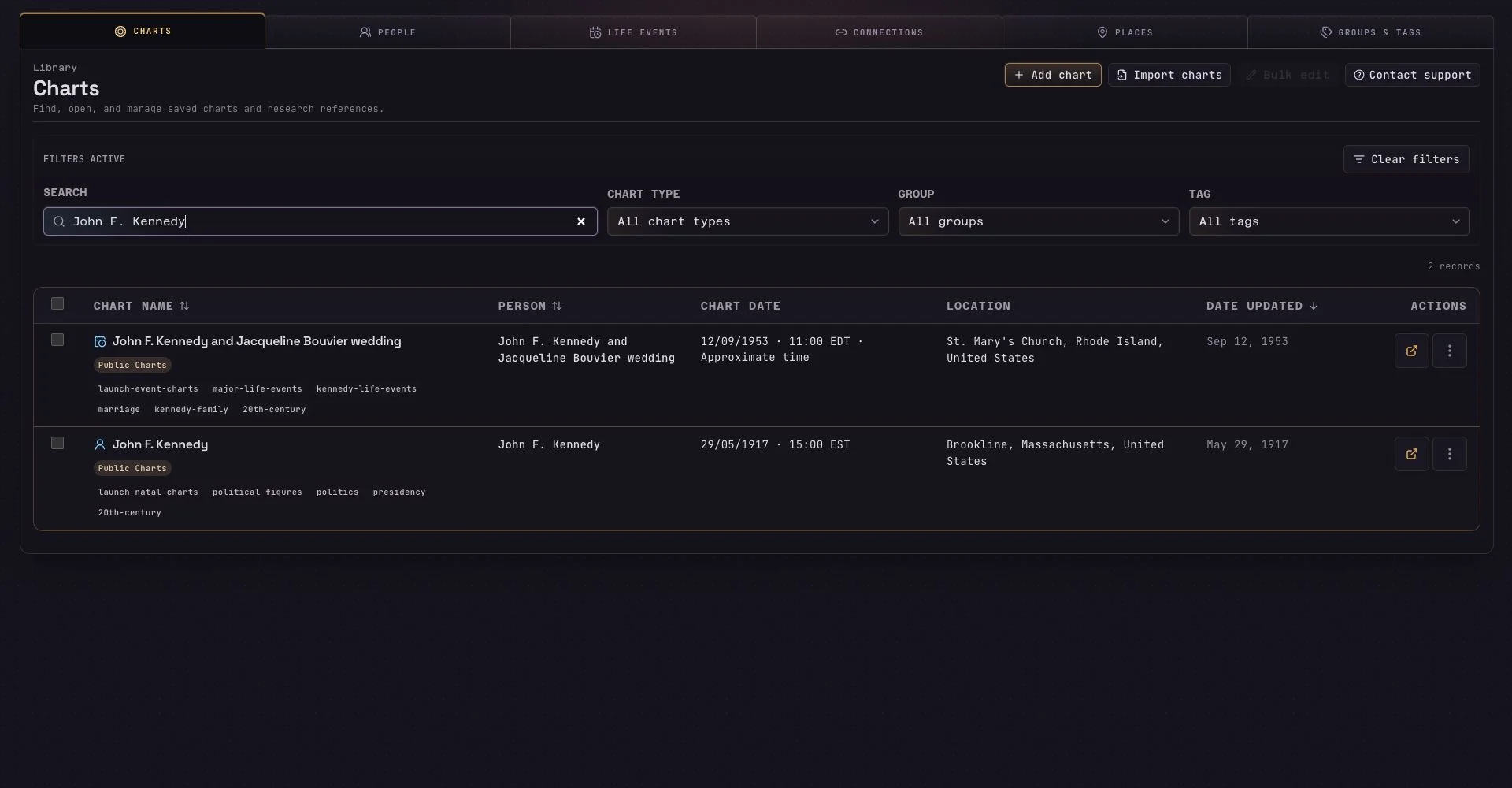Open the Chart Type dropdown

(747, 221)
